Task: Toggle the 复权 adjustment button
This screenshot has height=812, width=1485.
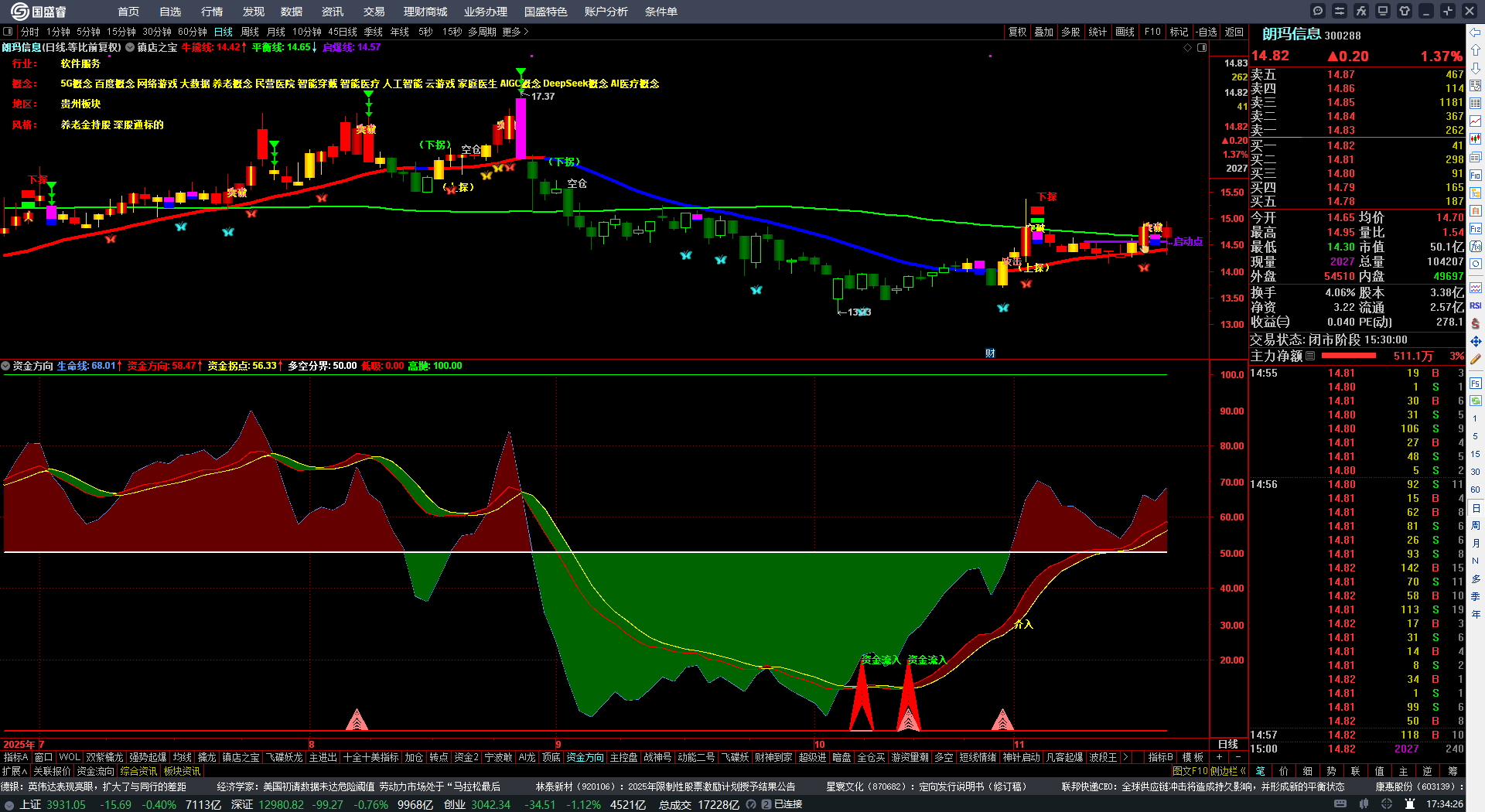Action: pyautogui.click(x=1017, y=32)
